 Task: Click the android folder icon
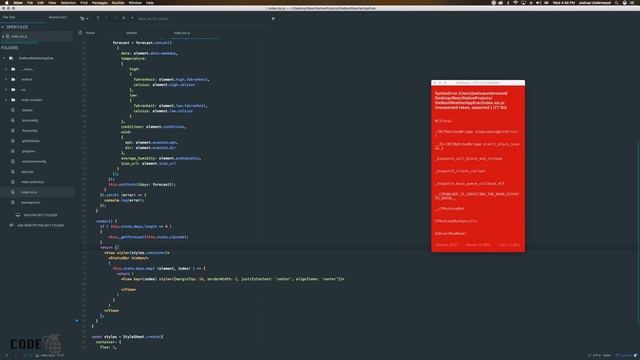tap(13, 79)
